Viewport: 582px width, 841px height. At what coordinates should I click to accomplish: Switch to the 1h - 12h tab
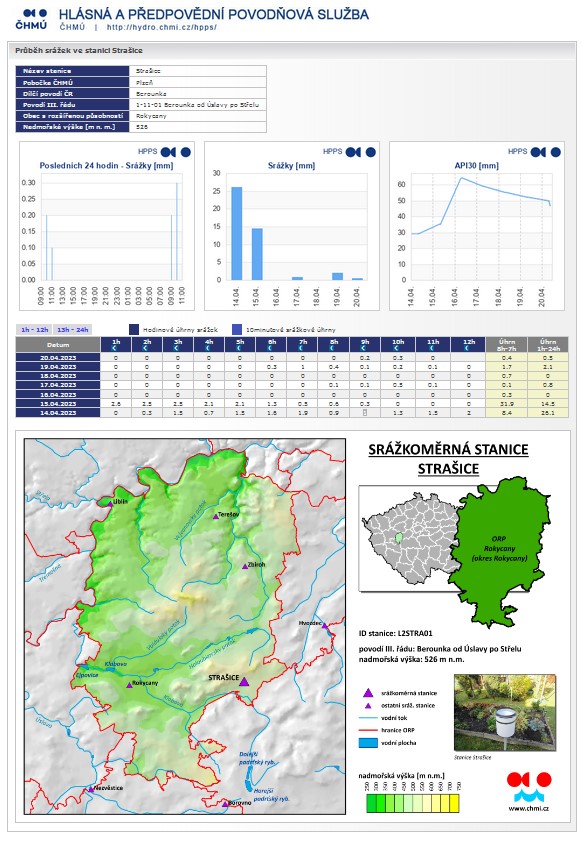[x=34, y=330]
